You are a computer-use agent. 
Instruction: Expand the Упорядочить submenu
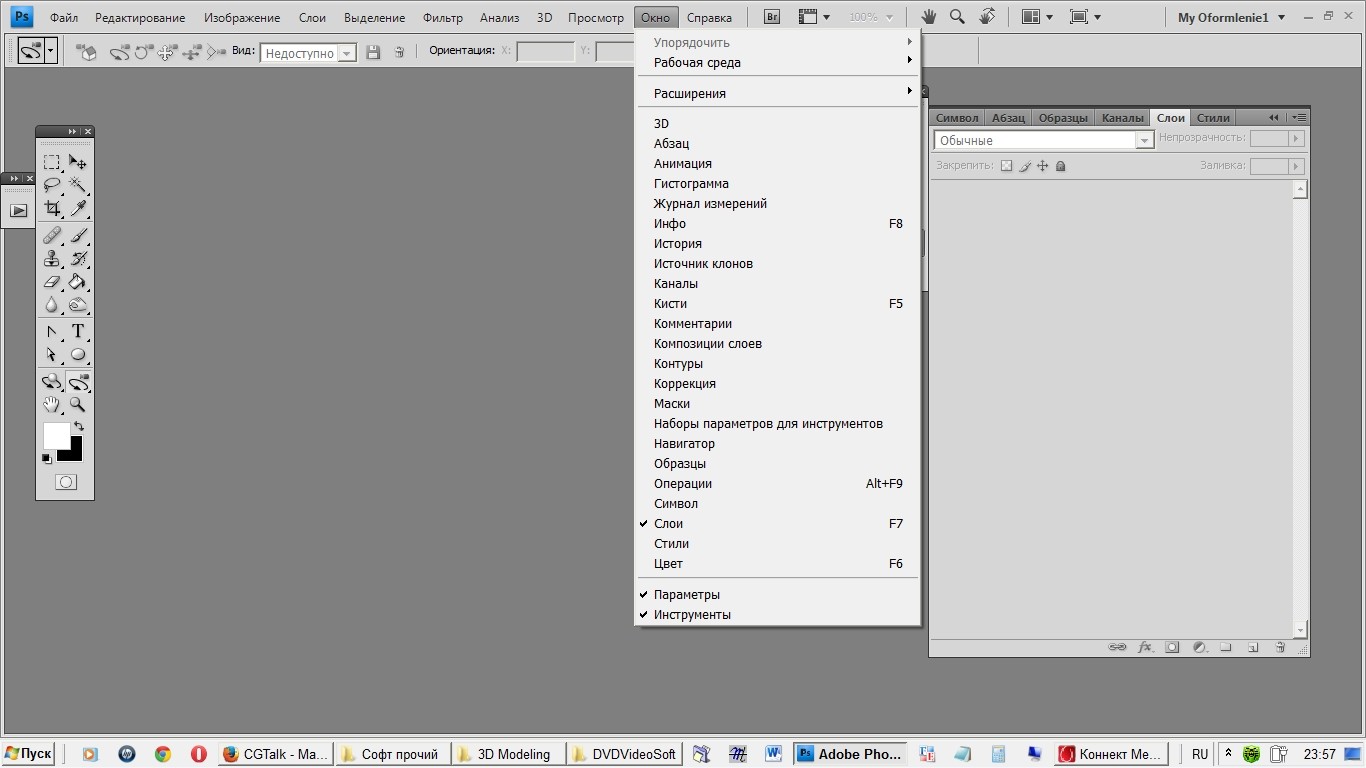(778, 42)
